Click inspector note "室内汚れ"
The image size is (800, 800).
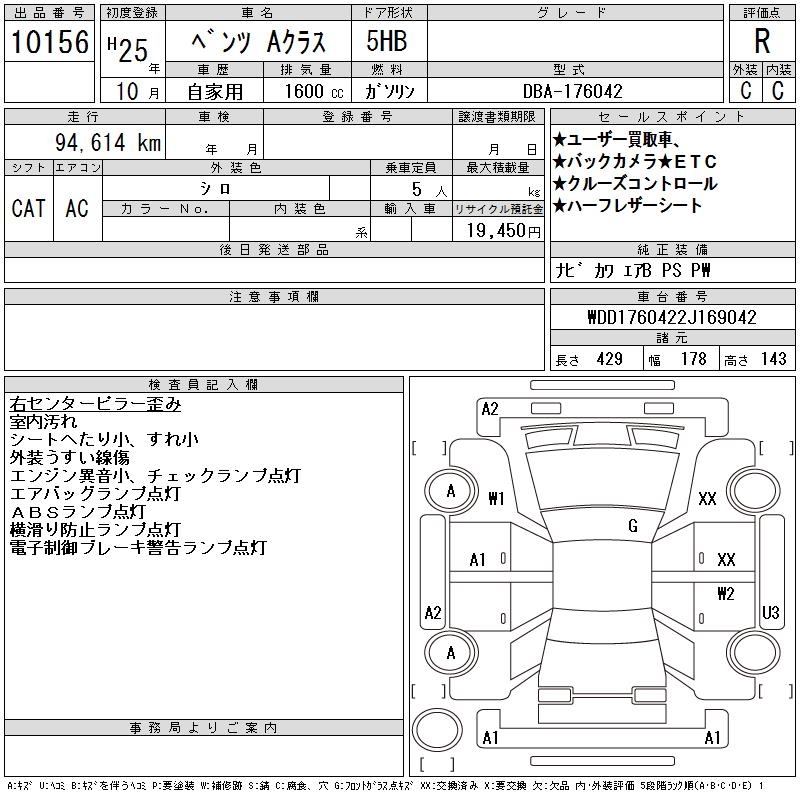43,422
